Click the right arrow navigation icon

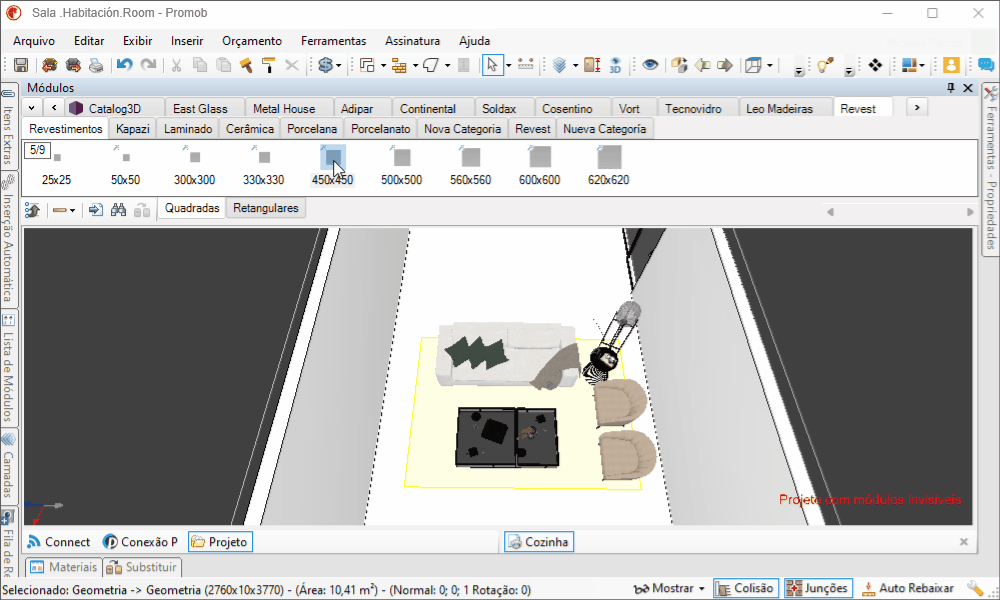tap(725, 65)
